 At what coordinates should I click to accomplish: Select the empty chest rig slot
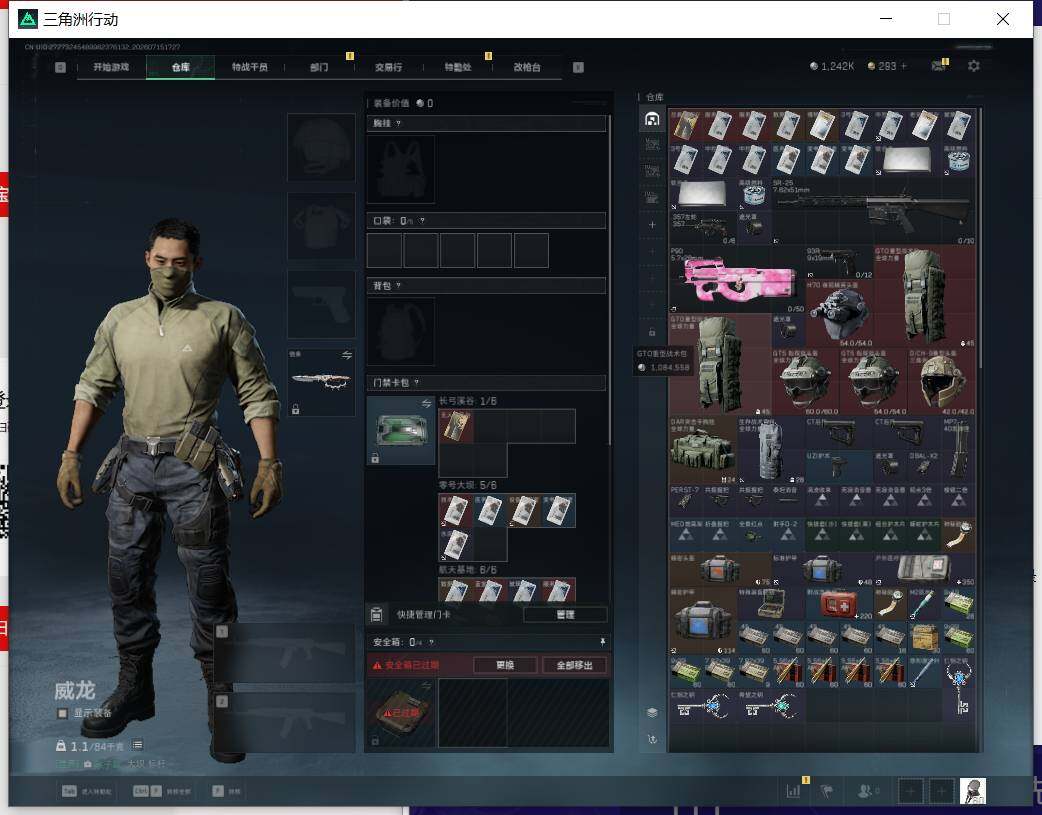[401, 169]
